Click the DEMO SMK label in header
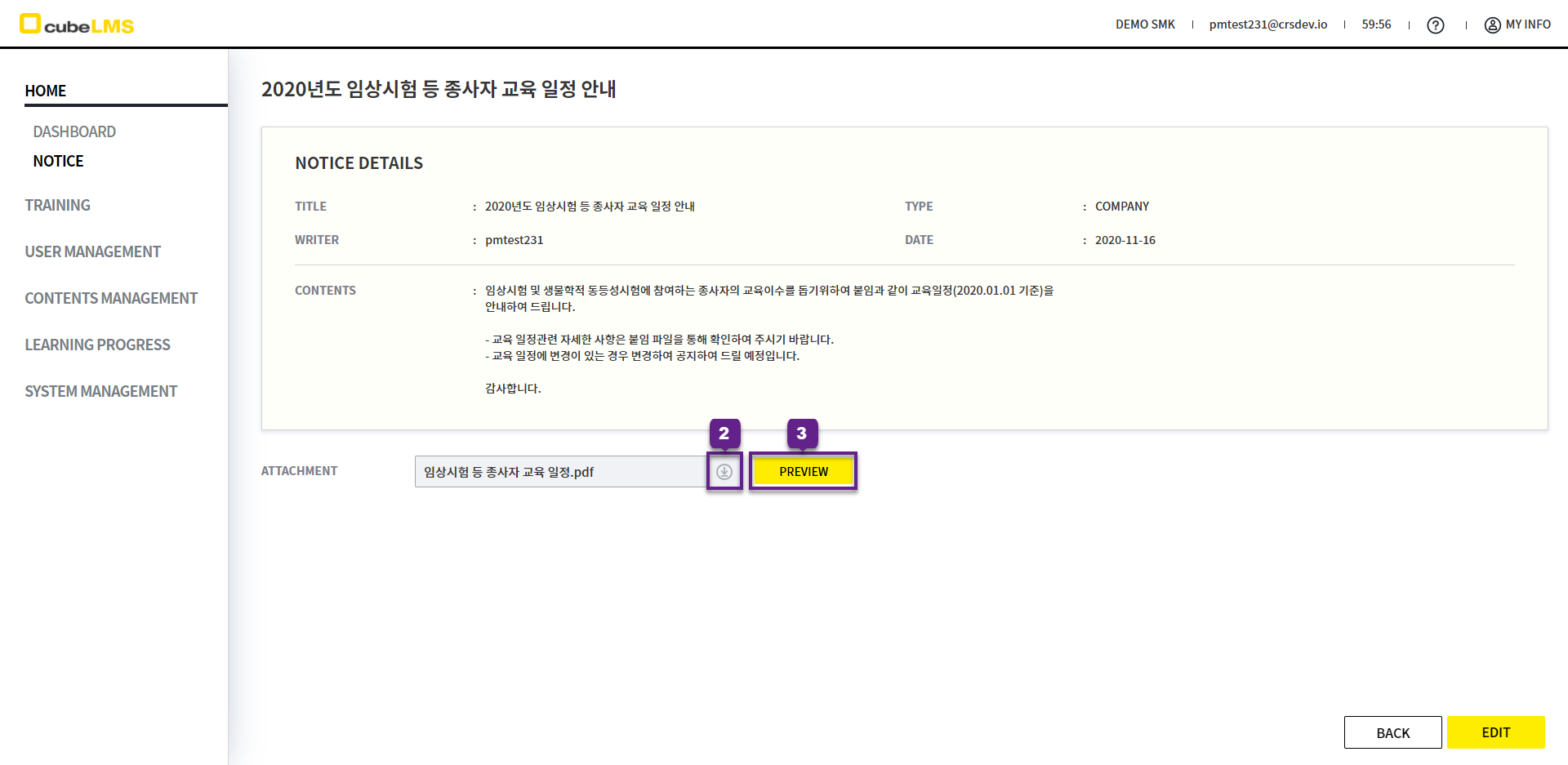 point(1145,24)
